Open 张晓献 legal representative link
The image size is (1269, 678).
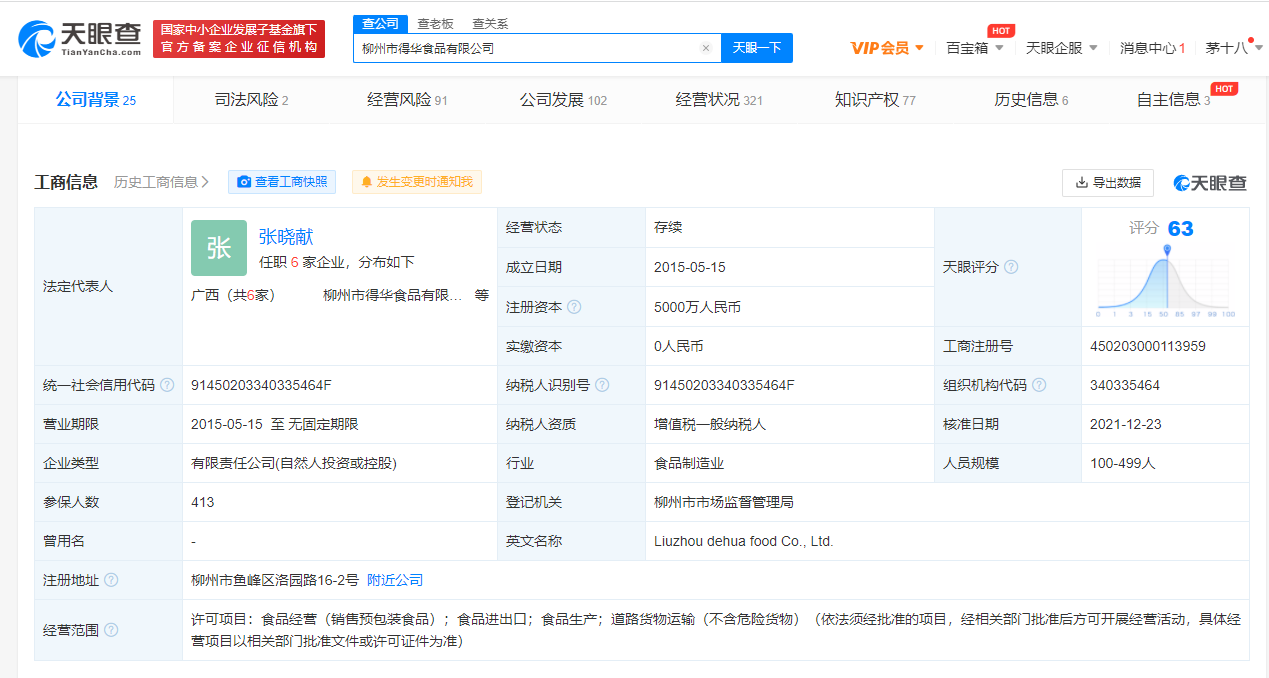pos(286,236)
